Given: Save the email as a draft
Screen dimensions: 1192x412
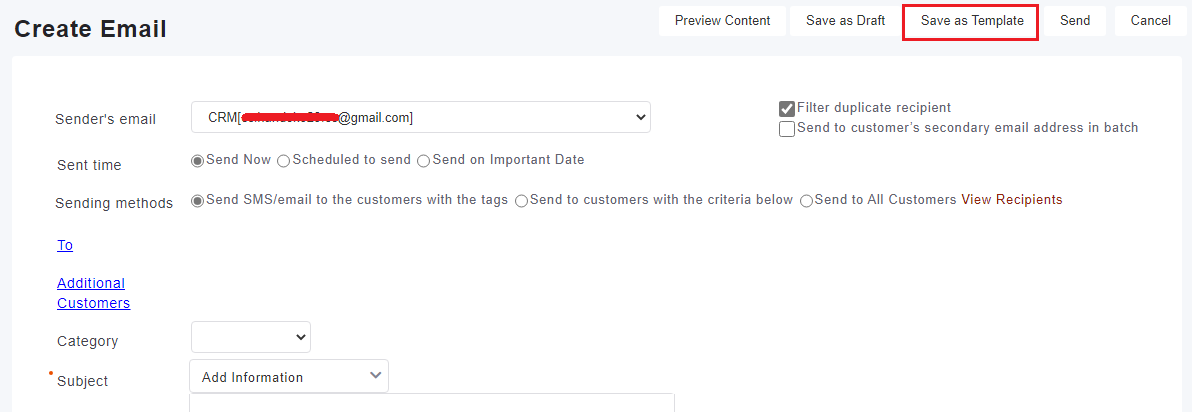Looking at the screenshot, I should tap(845, 21).
